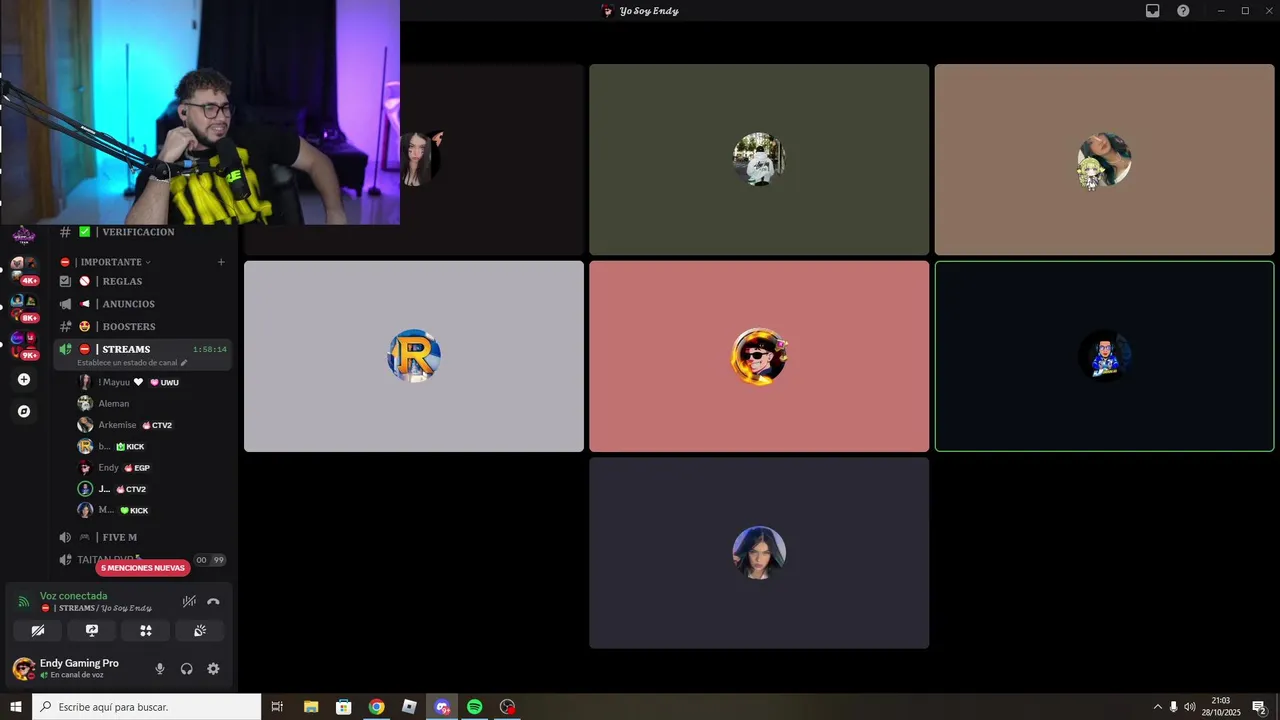The image size is (1280, 720).
Task: Switch to Discord on the taskbar
Action: tap(442, 707)
